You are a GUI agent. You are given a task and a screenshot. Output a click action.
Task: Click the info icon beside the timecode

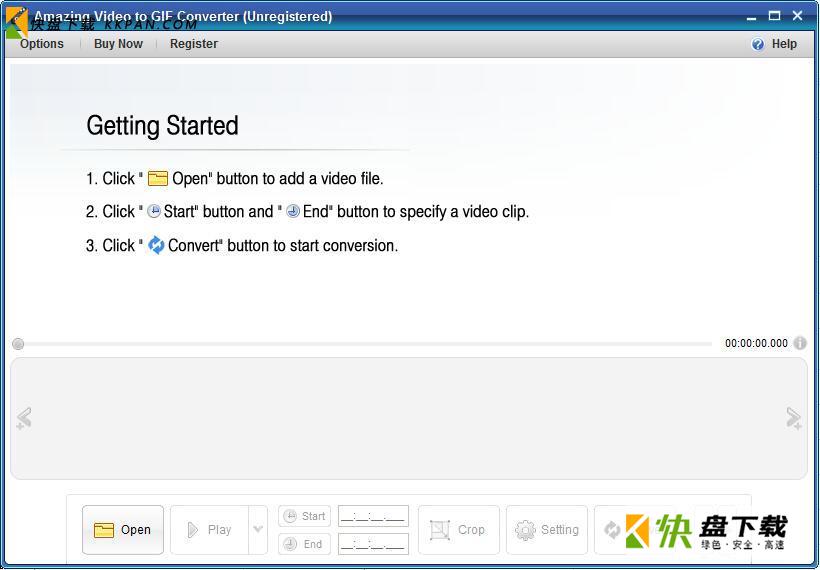click(x=800, y=343)
